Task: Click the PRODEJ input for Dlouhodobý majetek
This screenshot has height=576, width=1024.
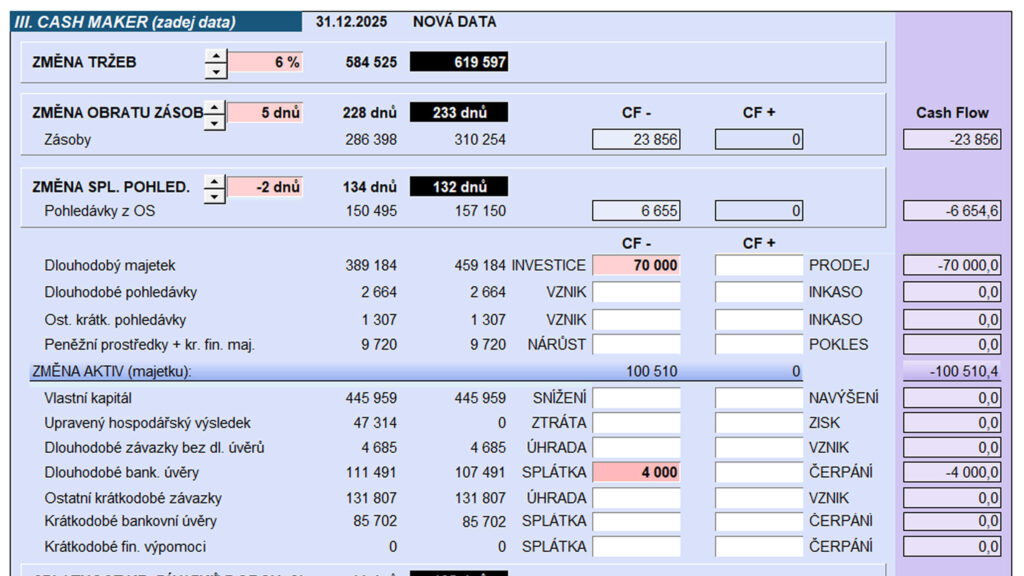Action: 758,266
